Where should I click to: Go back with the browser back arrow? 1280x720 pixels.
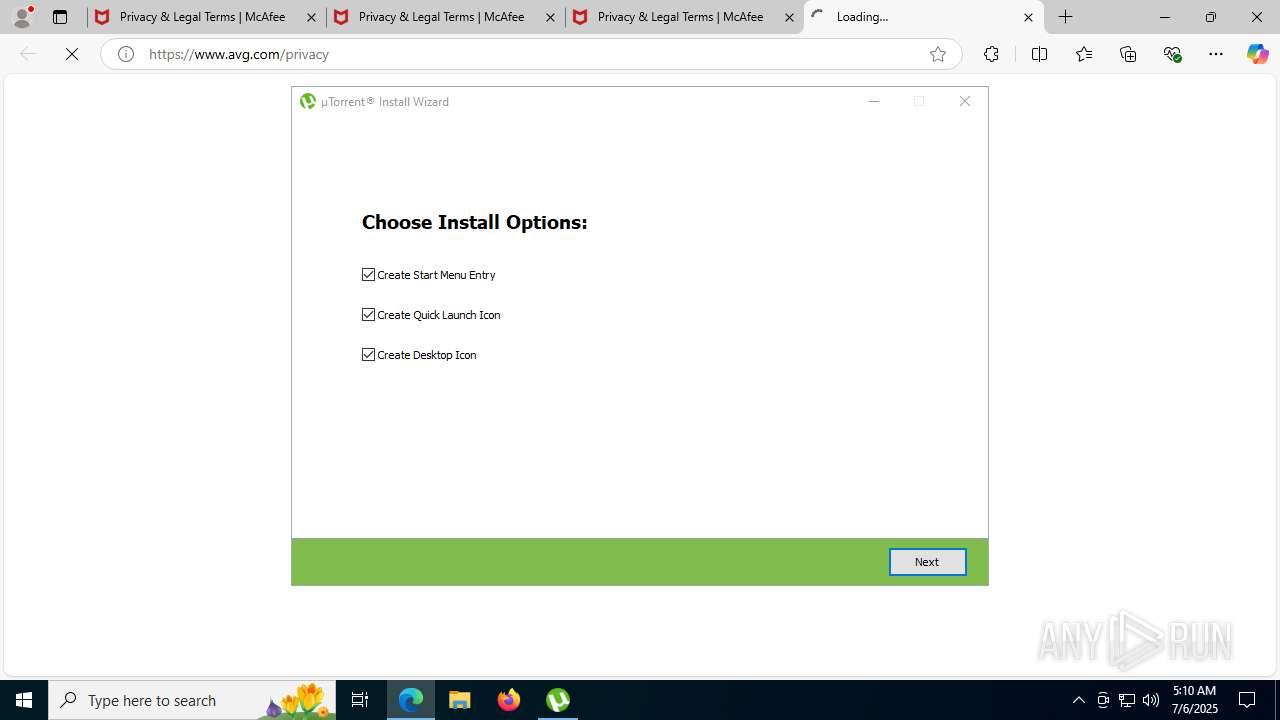tap(28, 54)
